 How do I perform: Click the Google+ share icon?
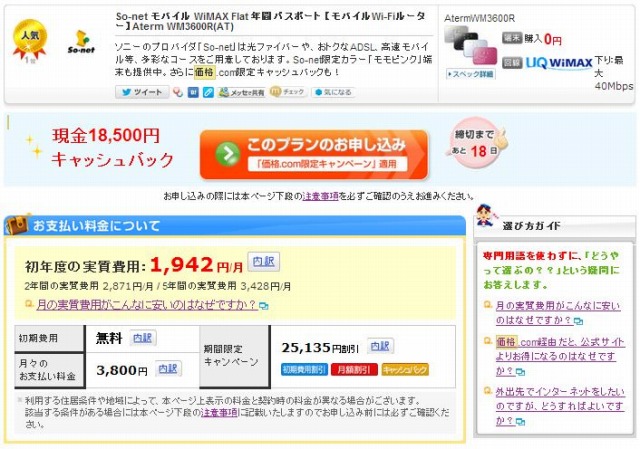(178, 92)
